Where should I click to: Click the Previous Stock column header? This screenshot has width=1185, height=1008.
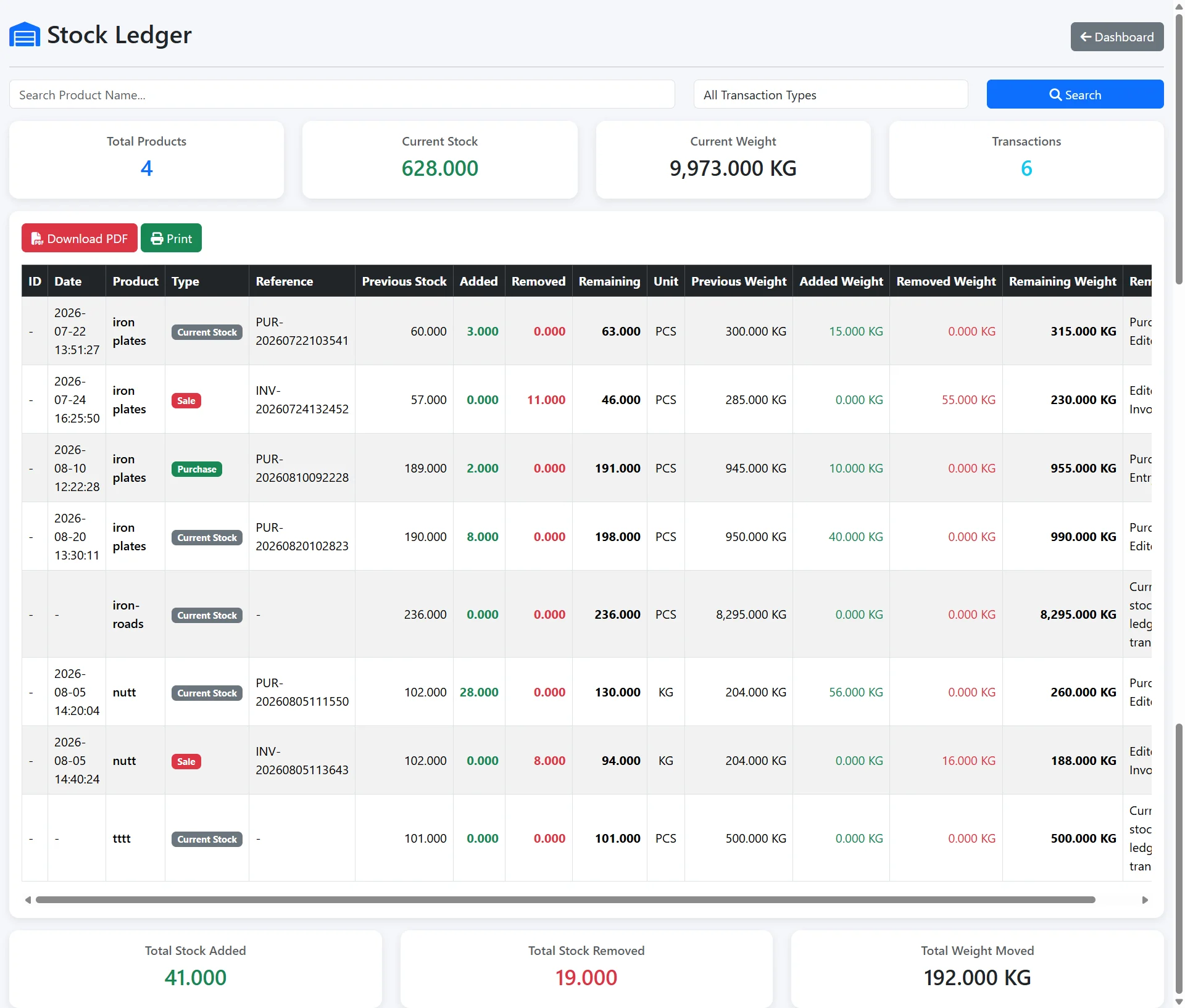coord(404,281)
